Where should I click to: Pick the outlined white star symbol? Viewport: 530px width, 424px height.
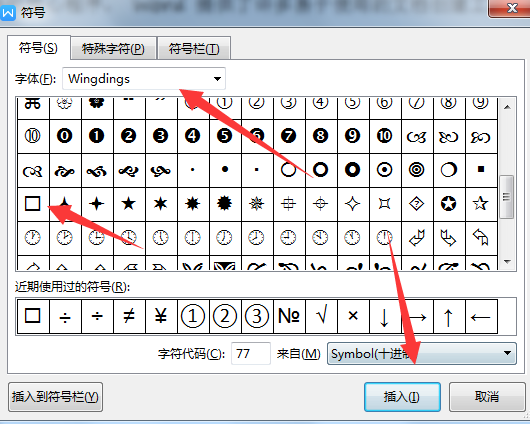click(x=480, y=204)
